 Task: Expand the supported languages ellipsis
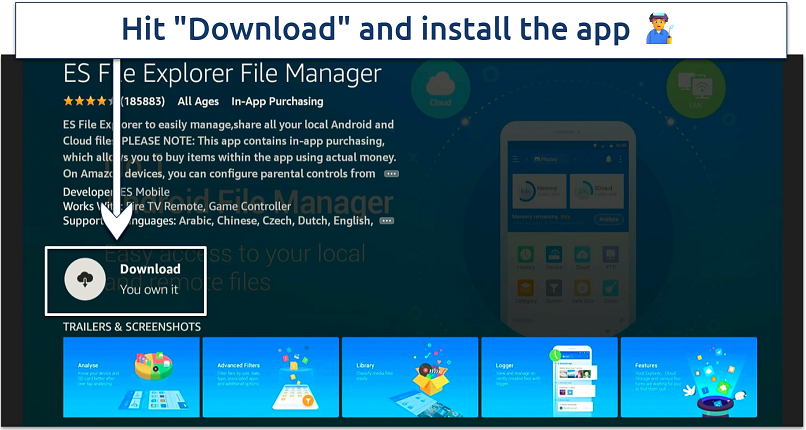coord(387,221)
